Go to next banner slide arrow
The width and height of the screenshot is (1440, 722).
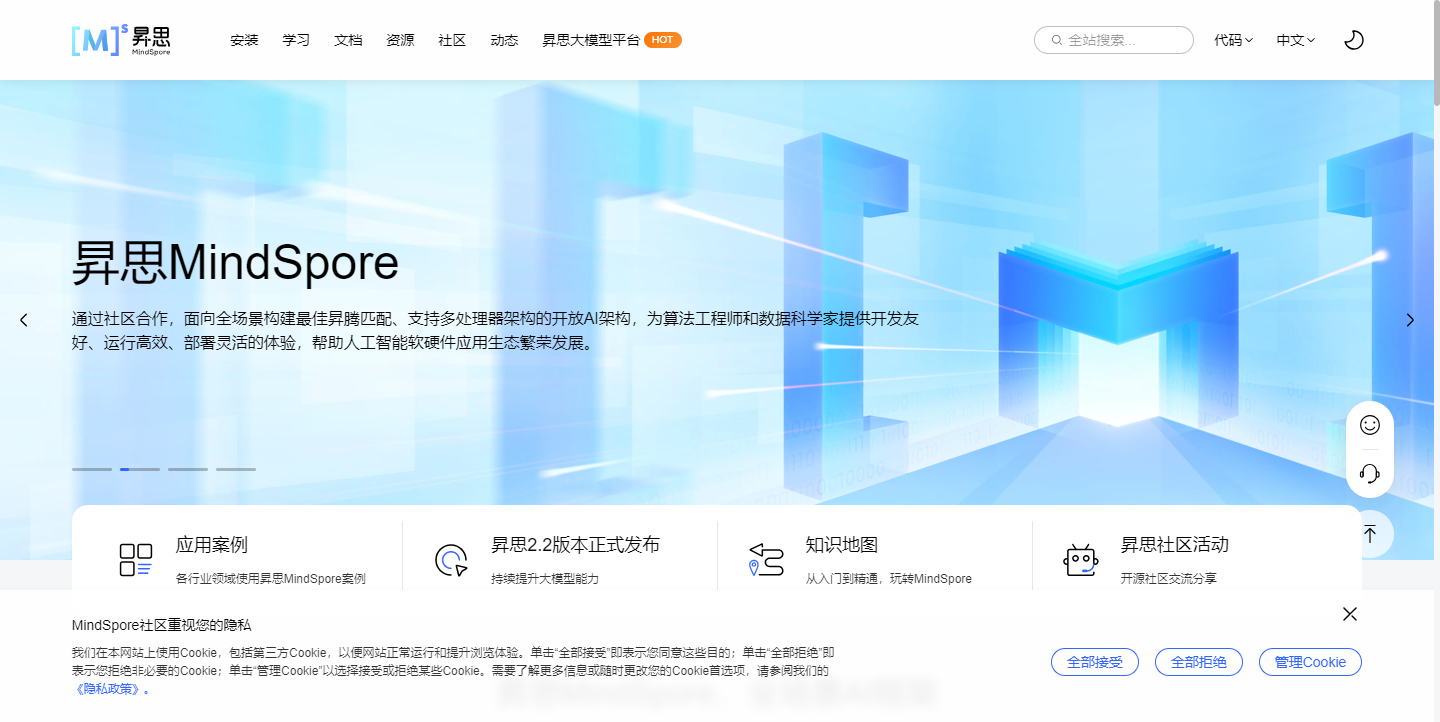coord(1410,320)
